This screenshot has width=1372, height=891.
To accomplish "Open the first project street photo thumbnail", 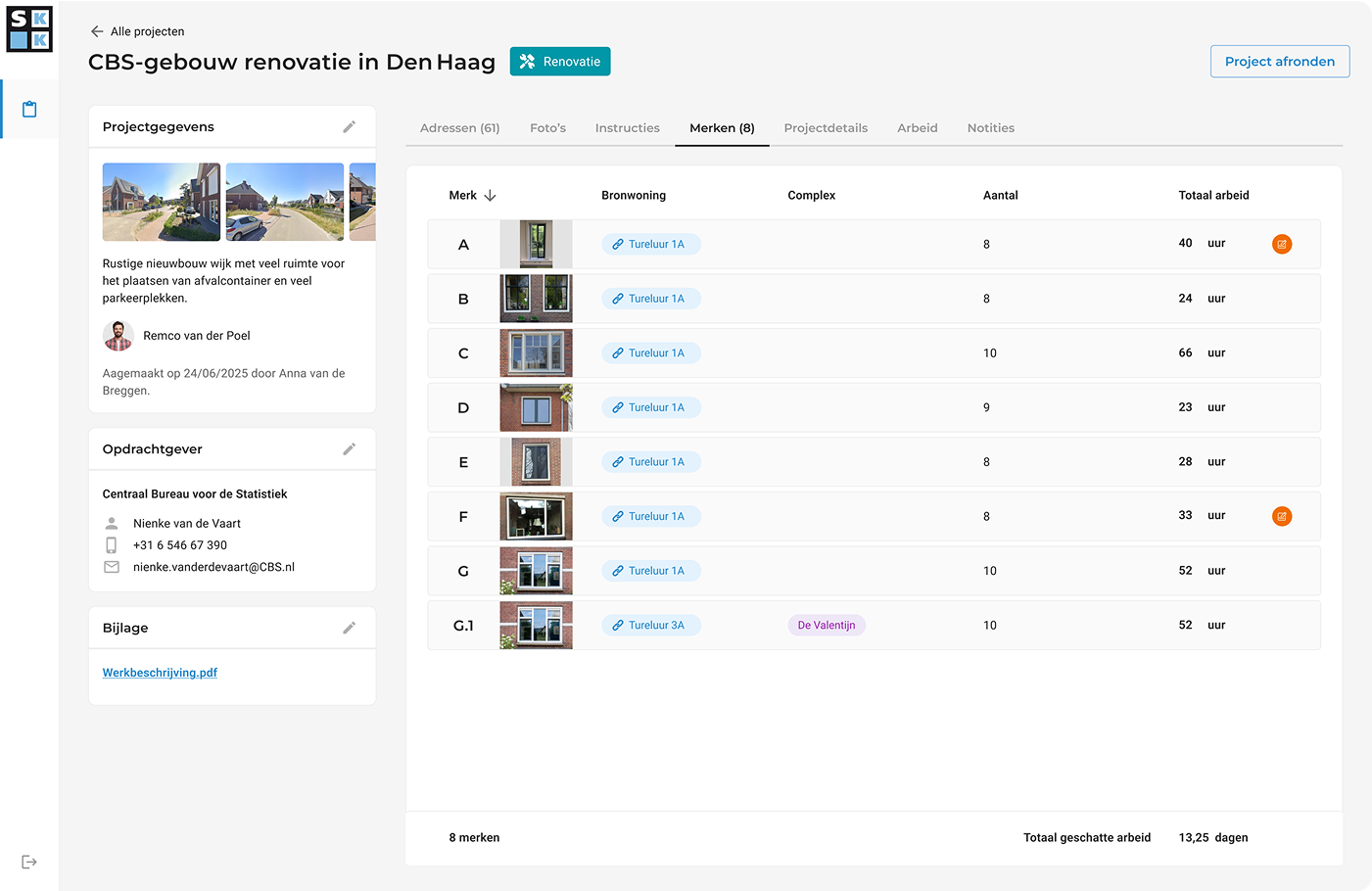I will 161,202.
